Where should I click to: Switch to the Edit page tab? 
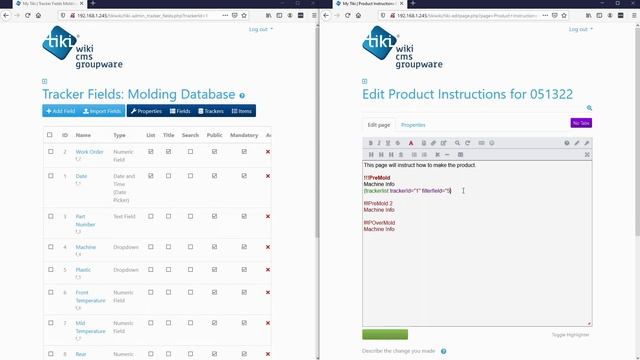[379, 125]
